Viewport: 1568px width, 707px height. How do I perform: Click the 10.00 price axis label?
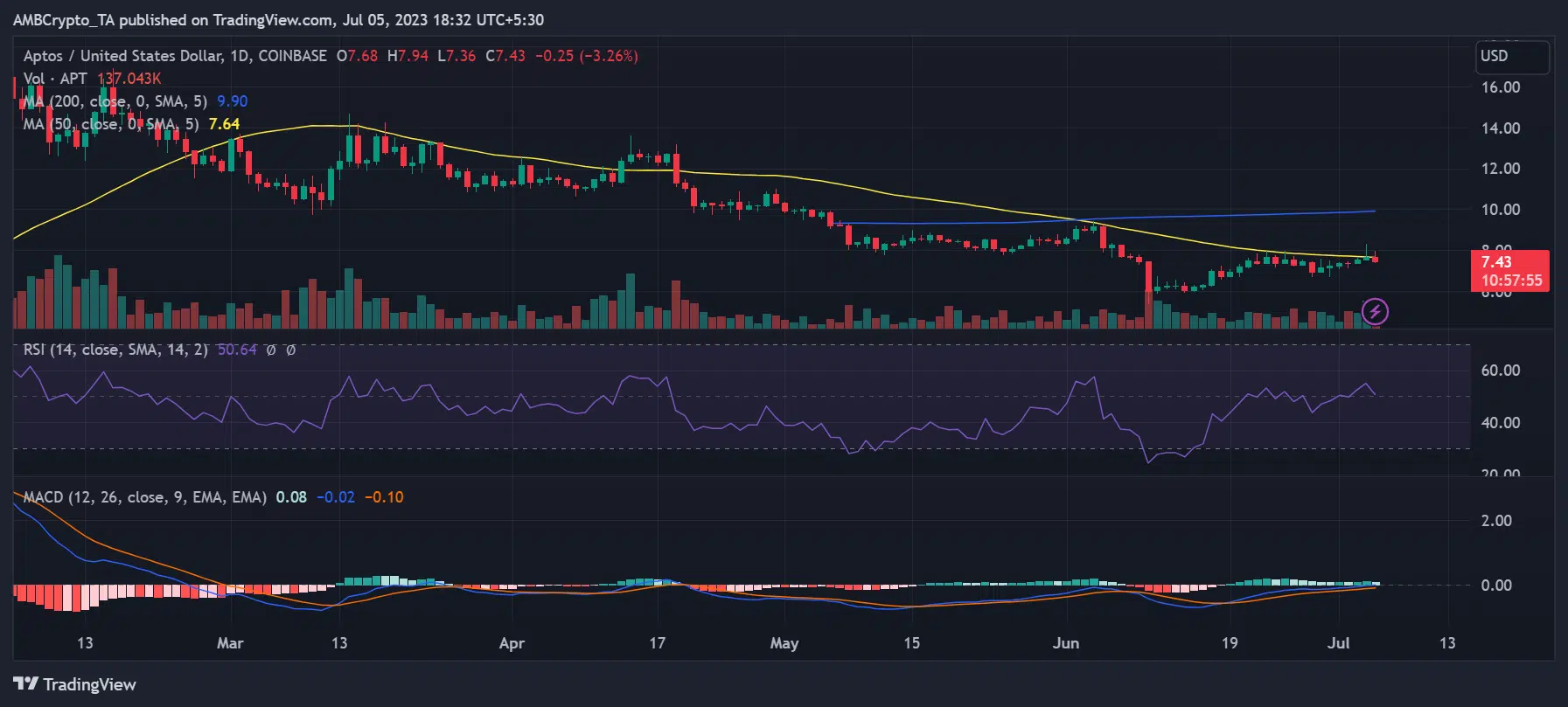pos(1501,210)
